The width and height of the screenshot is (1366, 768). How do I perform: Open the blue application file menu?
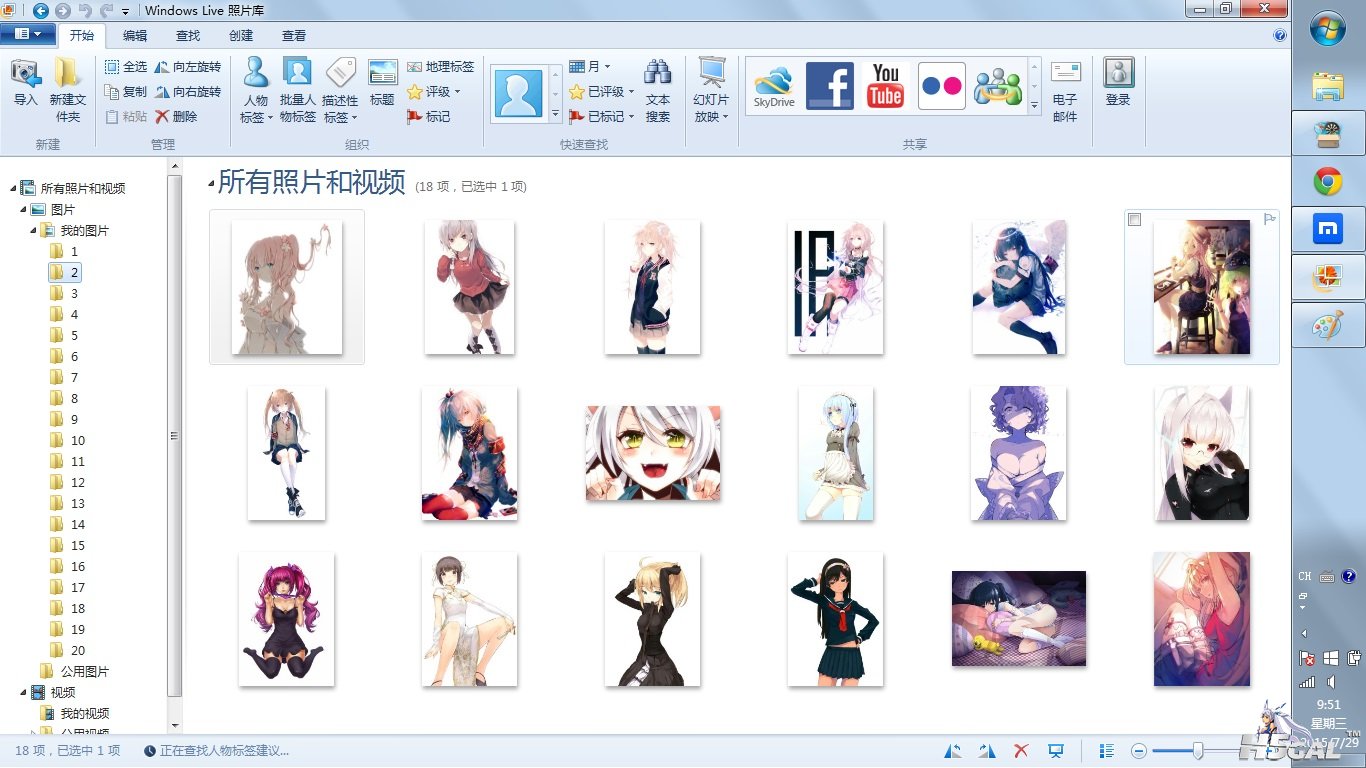click(x=28, y=34)
